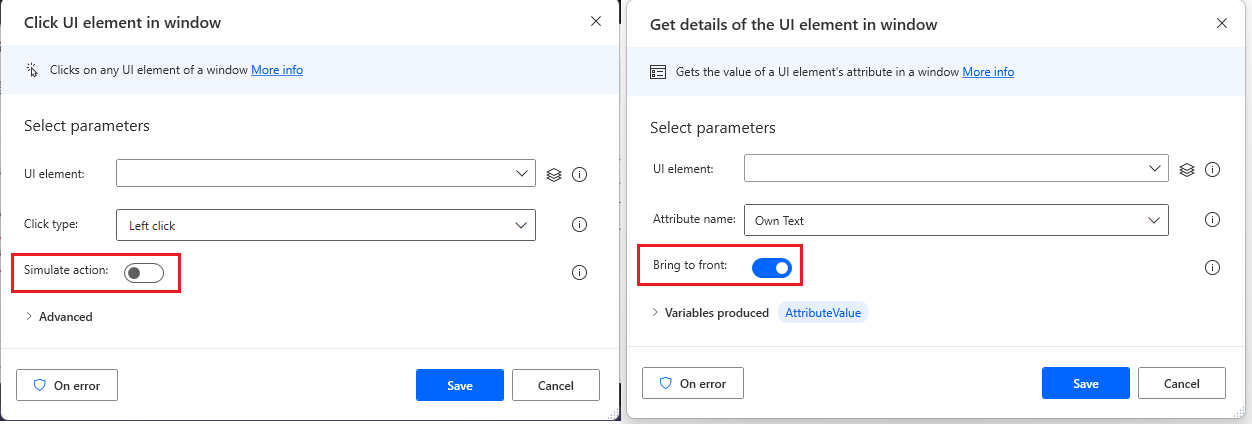Click the info icon beside Bring to front

[x=1213, y=267]
